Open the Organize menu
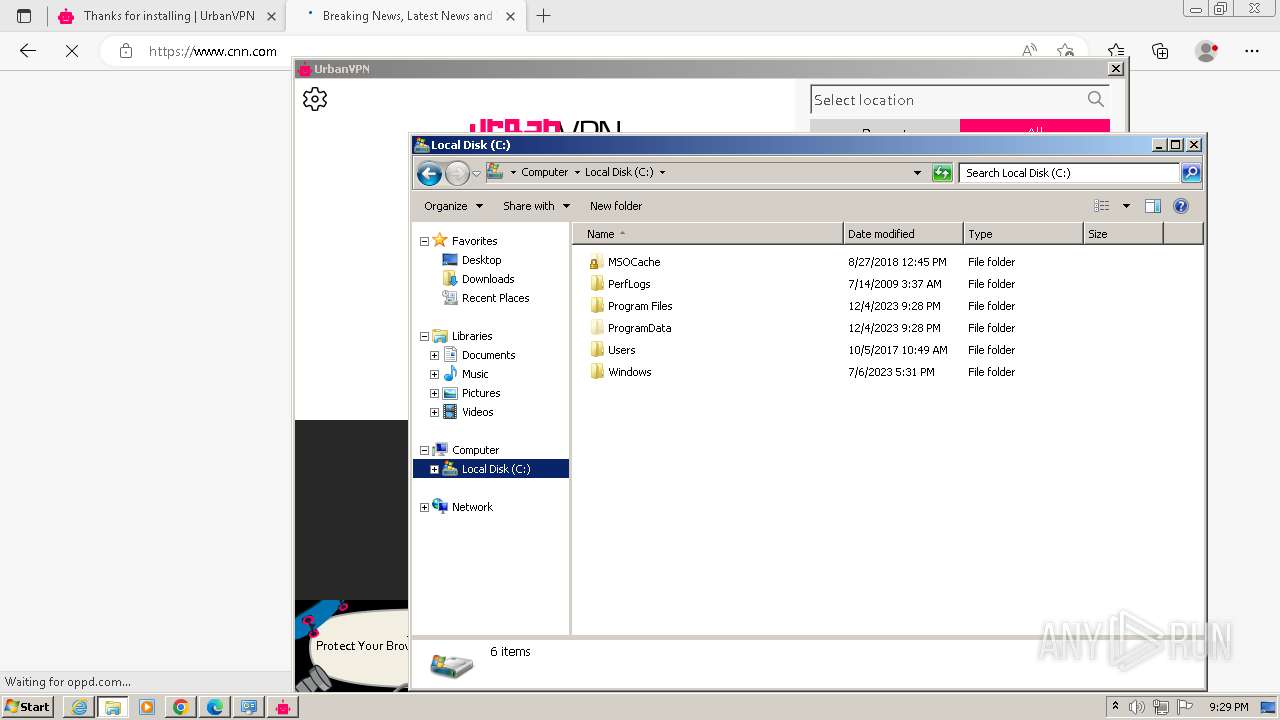The image size is (1280, 720). click(453, 206)
